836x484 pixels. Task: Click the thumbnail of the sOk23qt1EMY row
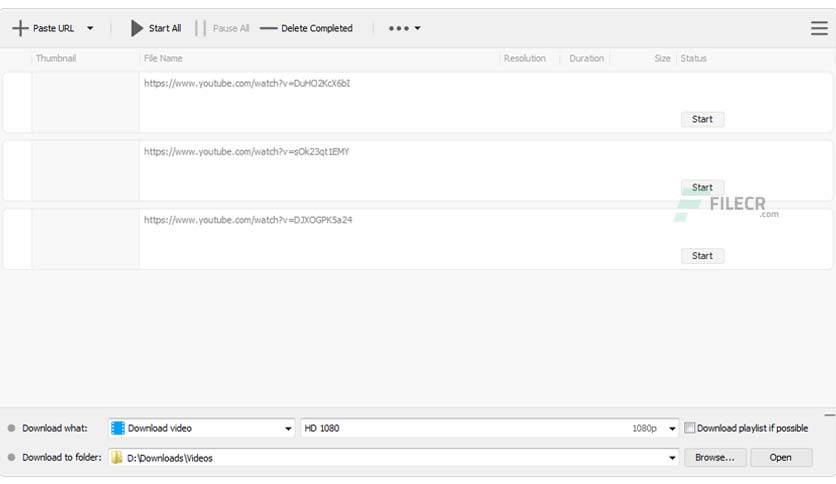(85, 171)
